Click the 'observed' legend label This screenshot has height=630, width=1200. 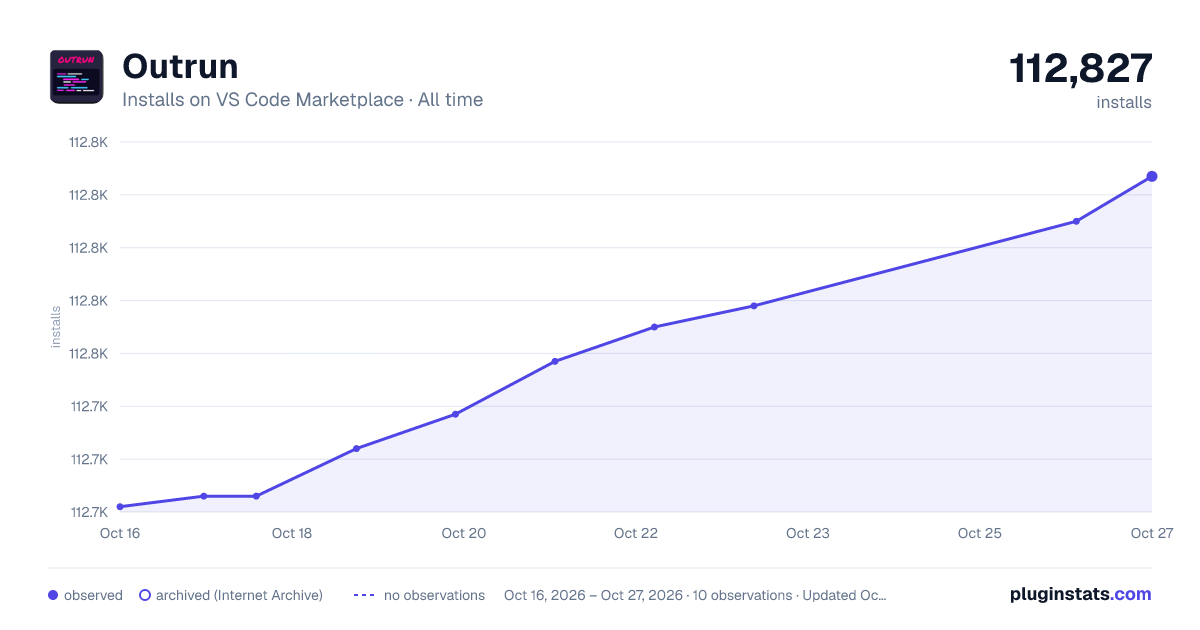(93, 595)
